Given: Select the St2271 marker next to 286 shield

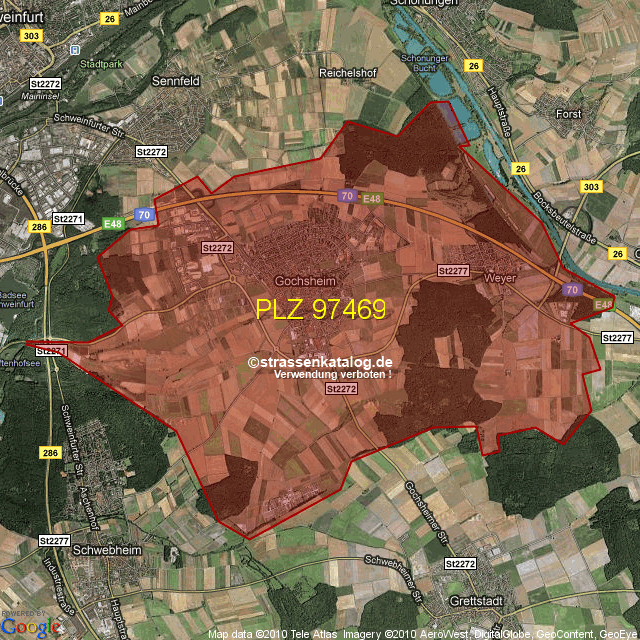Looking at the screenshot, I should [69, 218].
